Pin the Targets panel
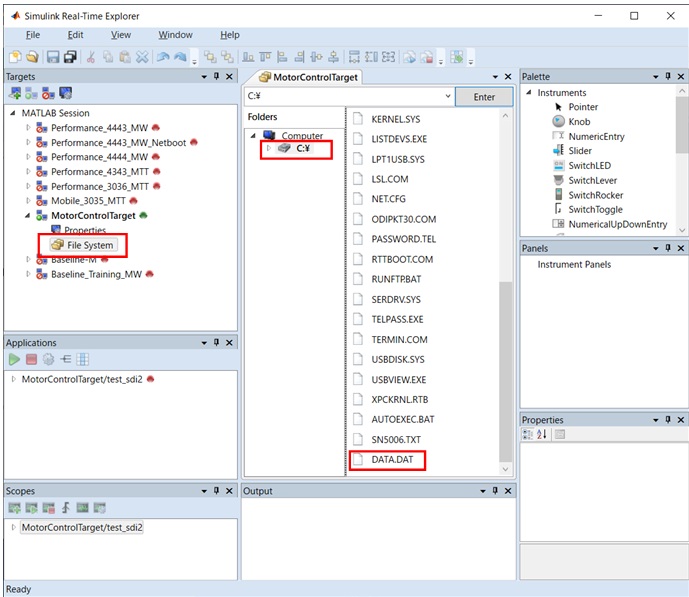The width and height of the screenshot is (689, 597). (216, 76)
